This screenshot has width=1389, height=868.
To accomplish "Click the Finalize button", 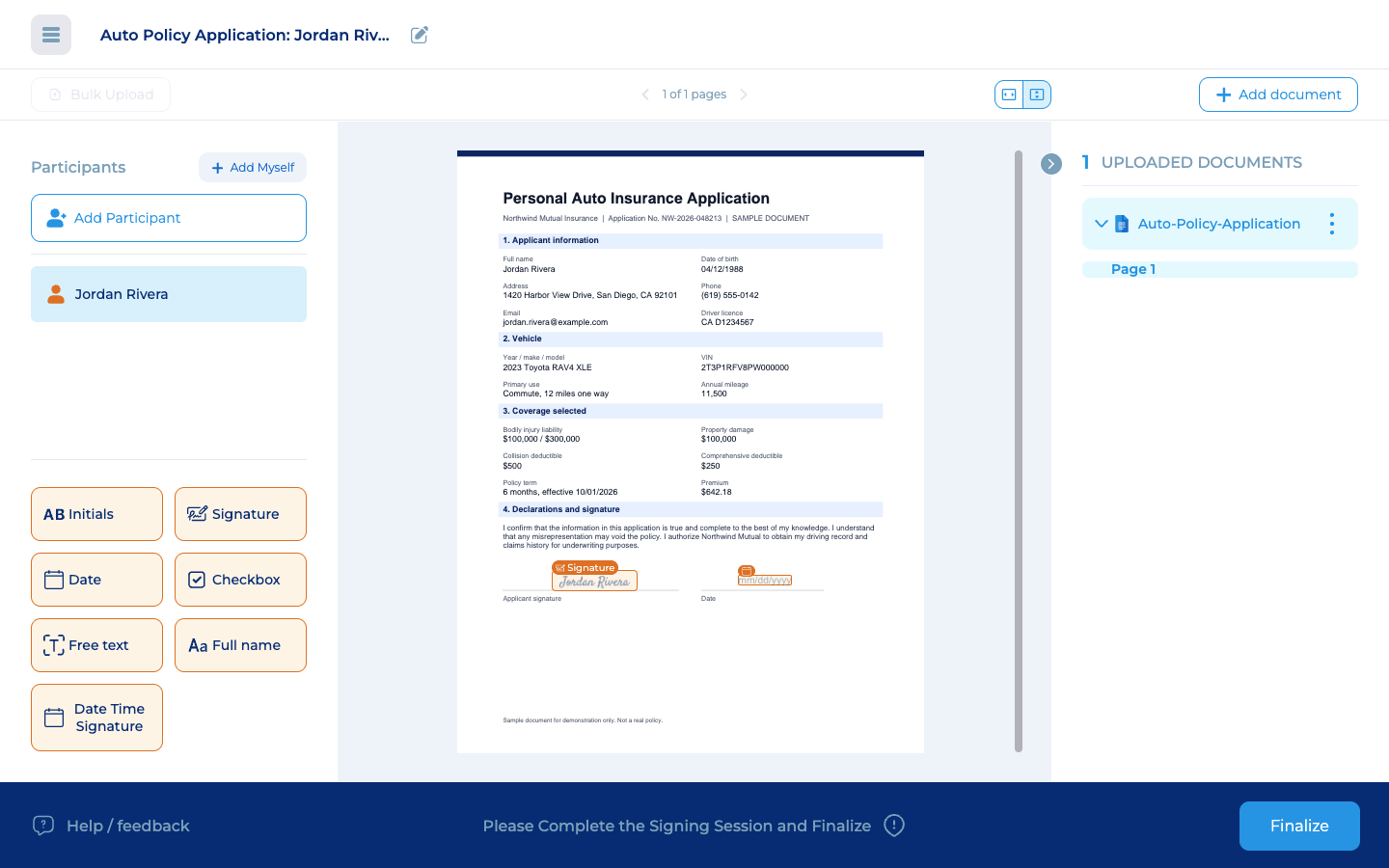I will (1299, 826).
